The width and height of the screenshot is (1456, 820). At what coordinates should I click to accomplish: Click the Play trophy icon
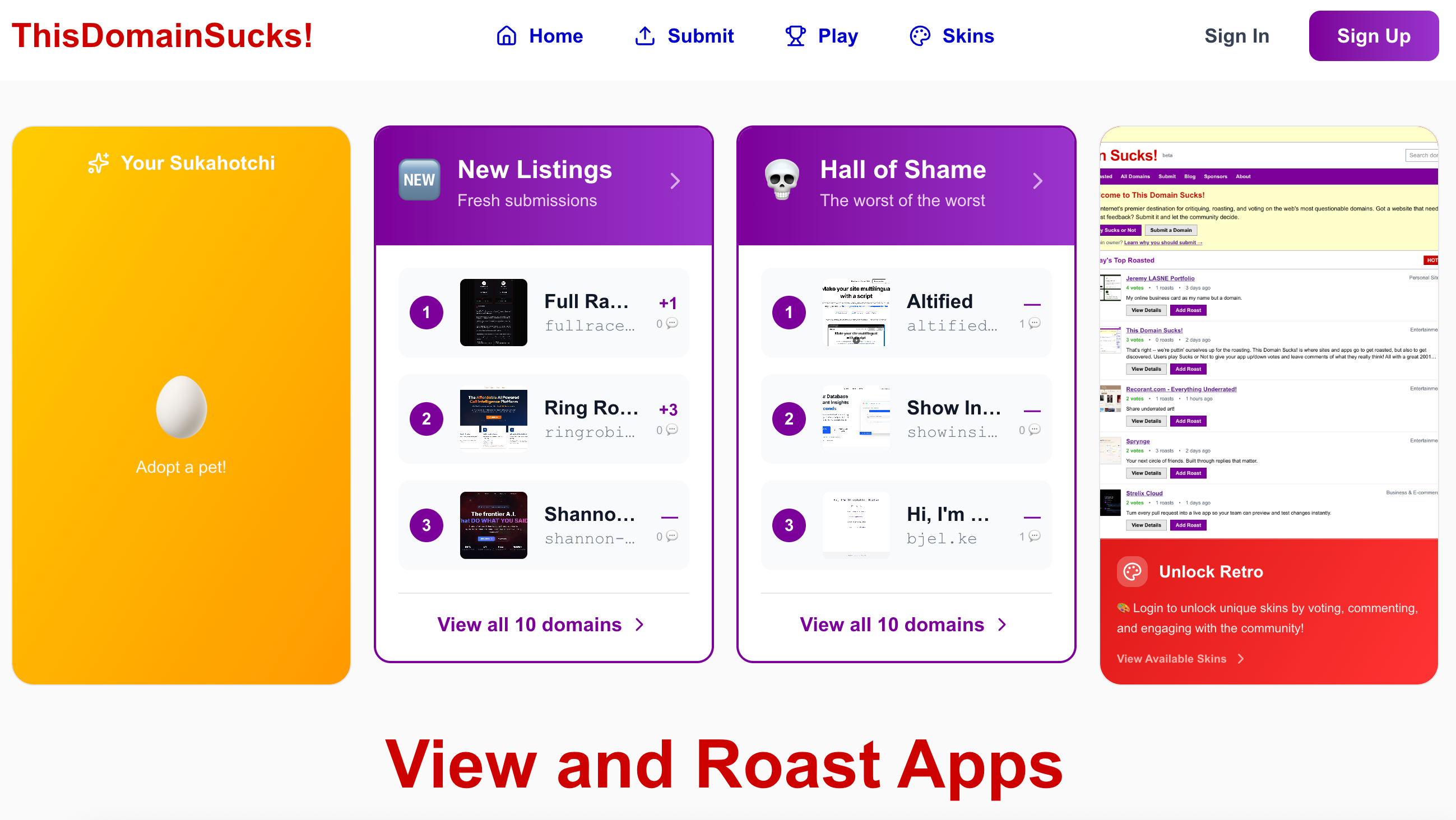(x=795, y=36)
